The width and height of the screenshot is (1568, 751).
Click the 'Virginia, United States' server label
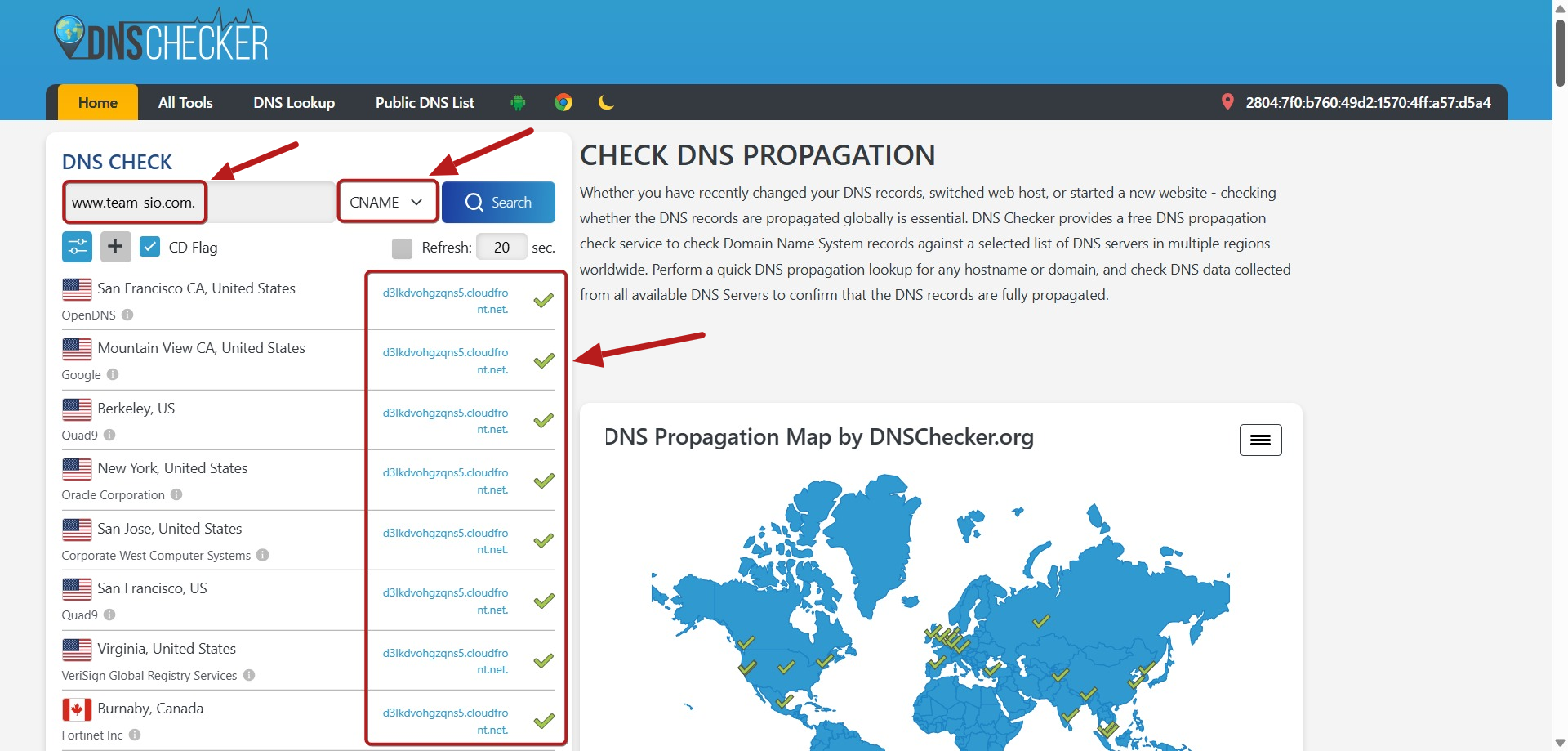(167, 649)
